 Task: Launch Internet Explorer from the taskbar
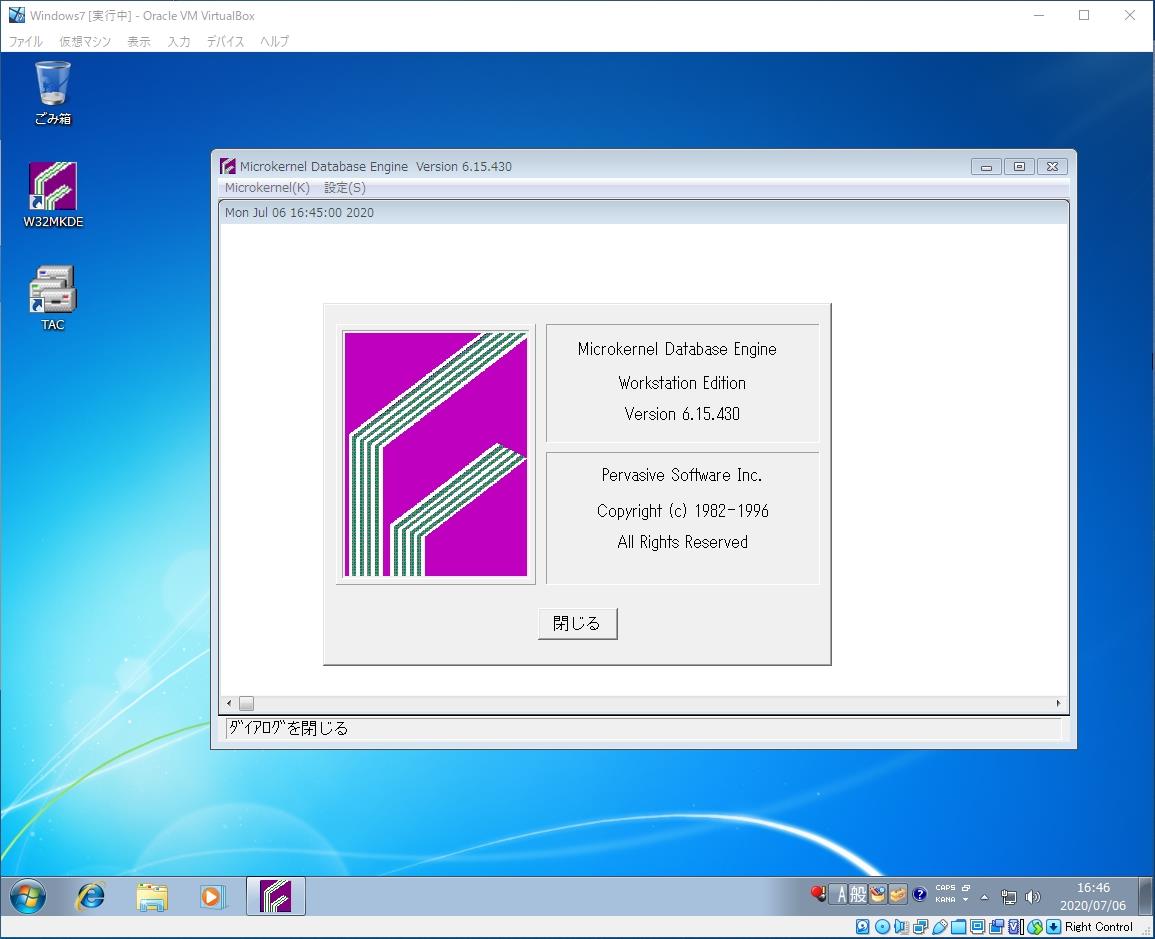(91, 896)
